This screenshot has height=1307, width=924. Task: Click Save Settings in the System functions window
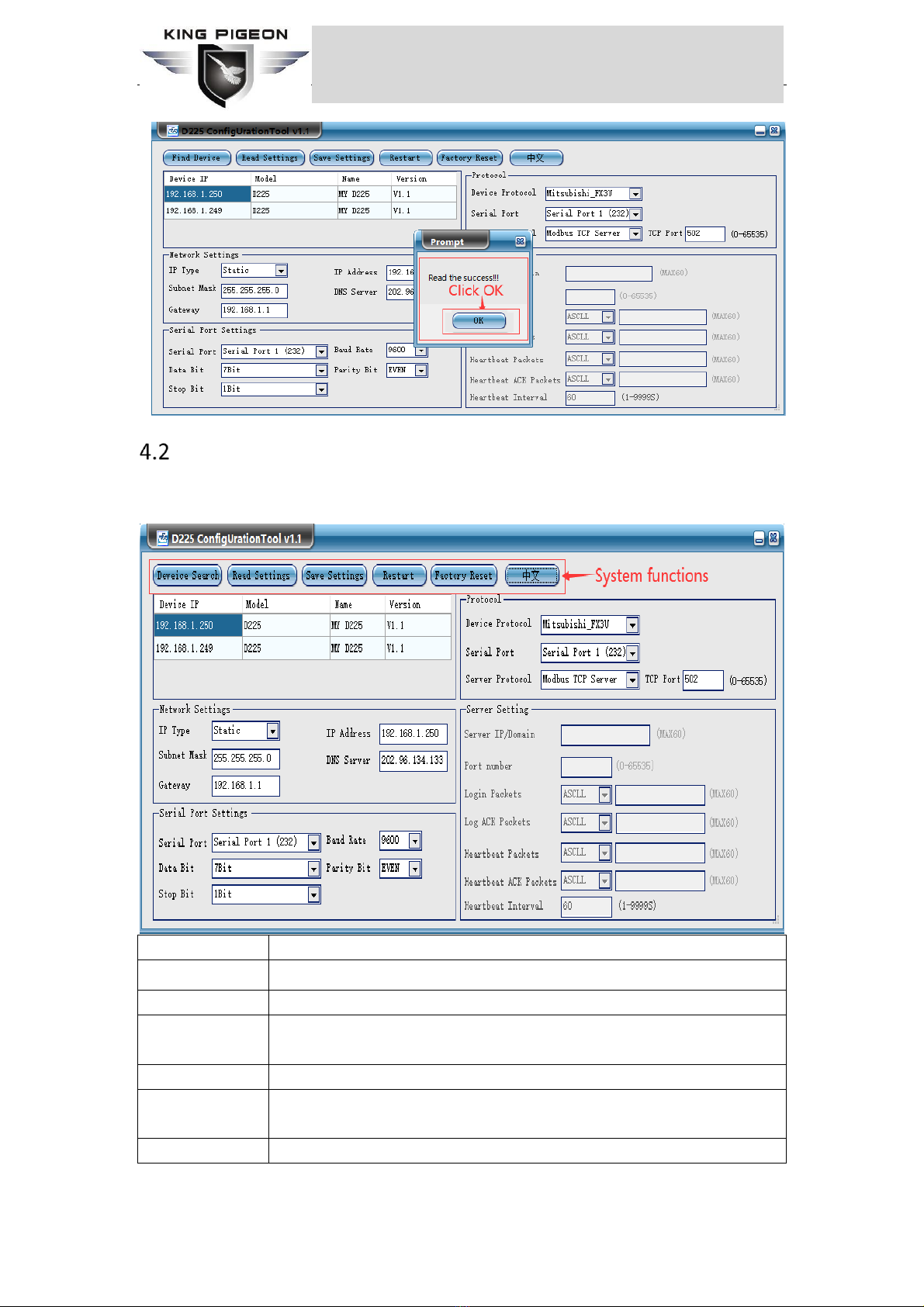[334, 576]
